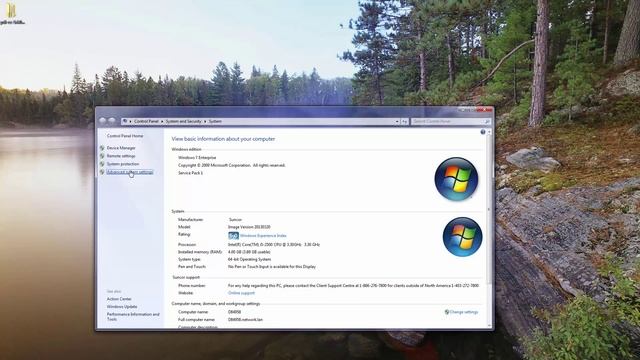Select the 'Windows 7 Enterprise' text

tap(197, 158)
